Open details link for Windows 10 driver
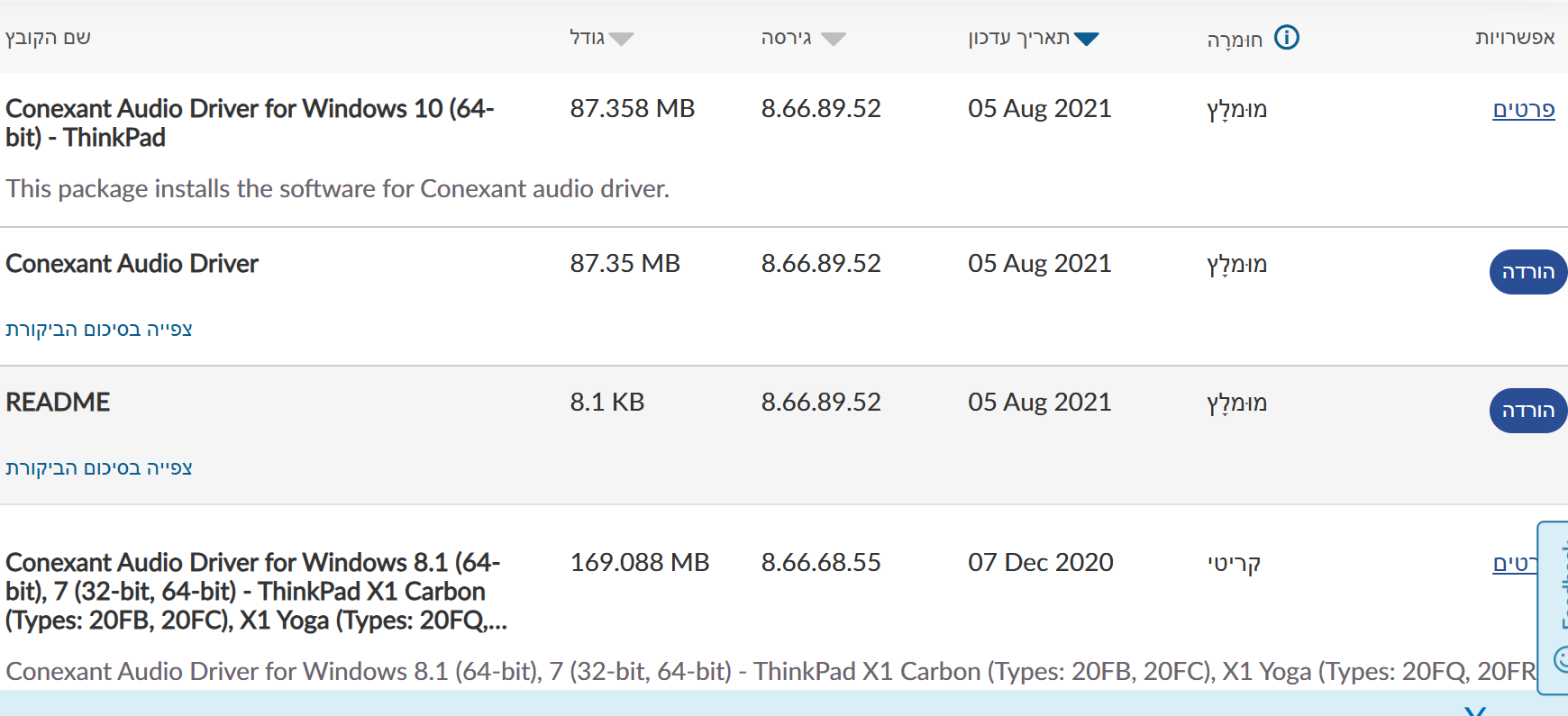The height and width of the screenshot is (716, 1568). tap(1524, 109)
